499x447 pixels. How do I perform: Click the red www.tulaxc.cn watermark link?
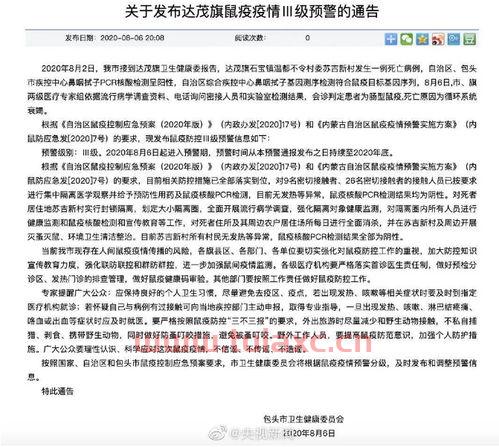click(252, 341)
